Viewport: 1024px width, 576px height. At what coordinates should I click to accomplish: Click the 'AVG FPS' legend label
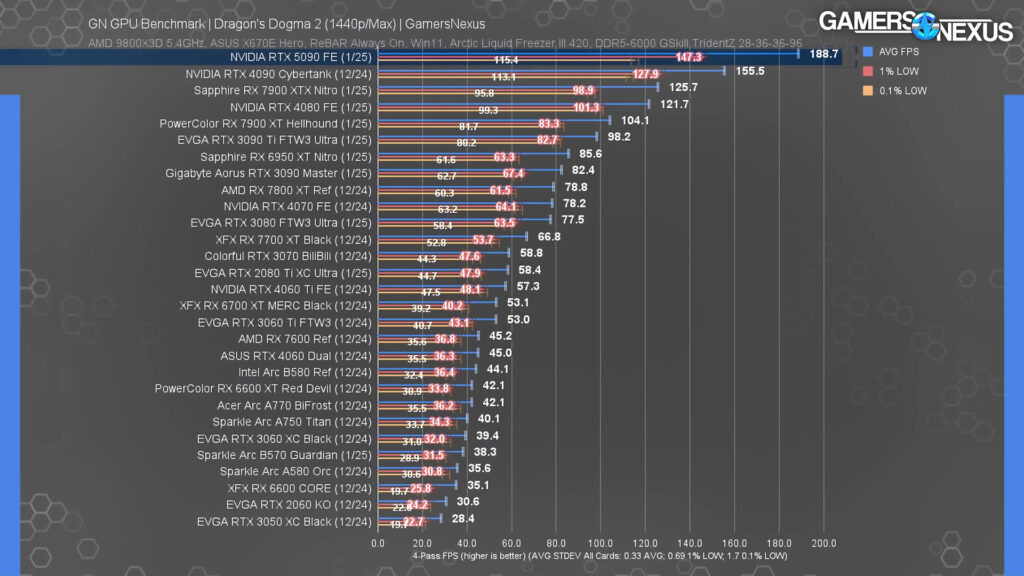899,52
